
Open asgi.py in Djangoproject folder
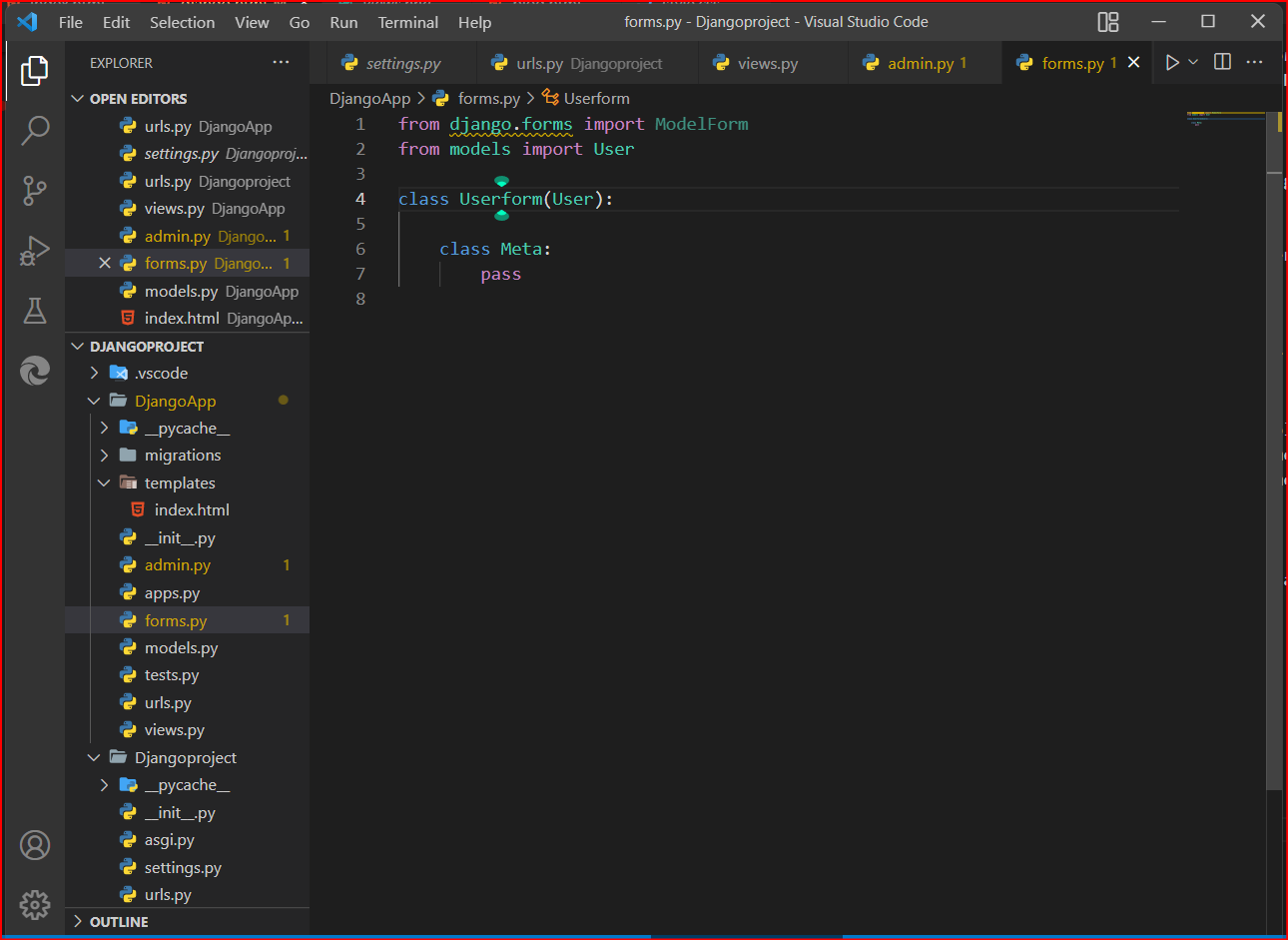[187, 840]
